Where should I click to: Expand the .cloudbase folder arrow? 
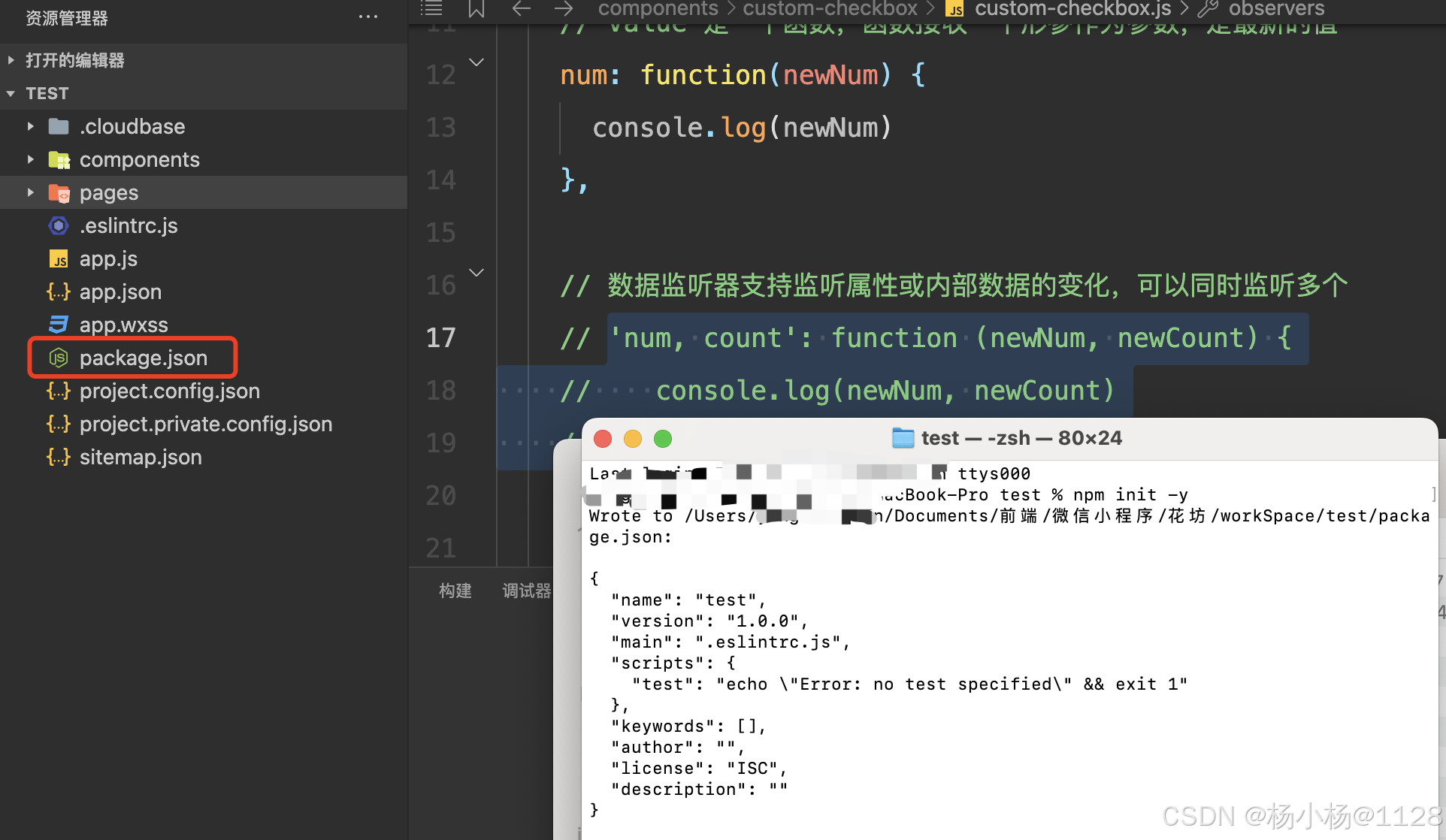pyautogui.click(x=30, y=126)
